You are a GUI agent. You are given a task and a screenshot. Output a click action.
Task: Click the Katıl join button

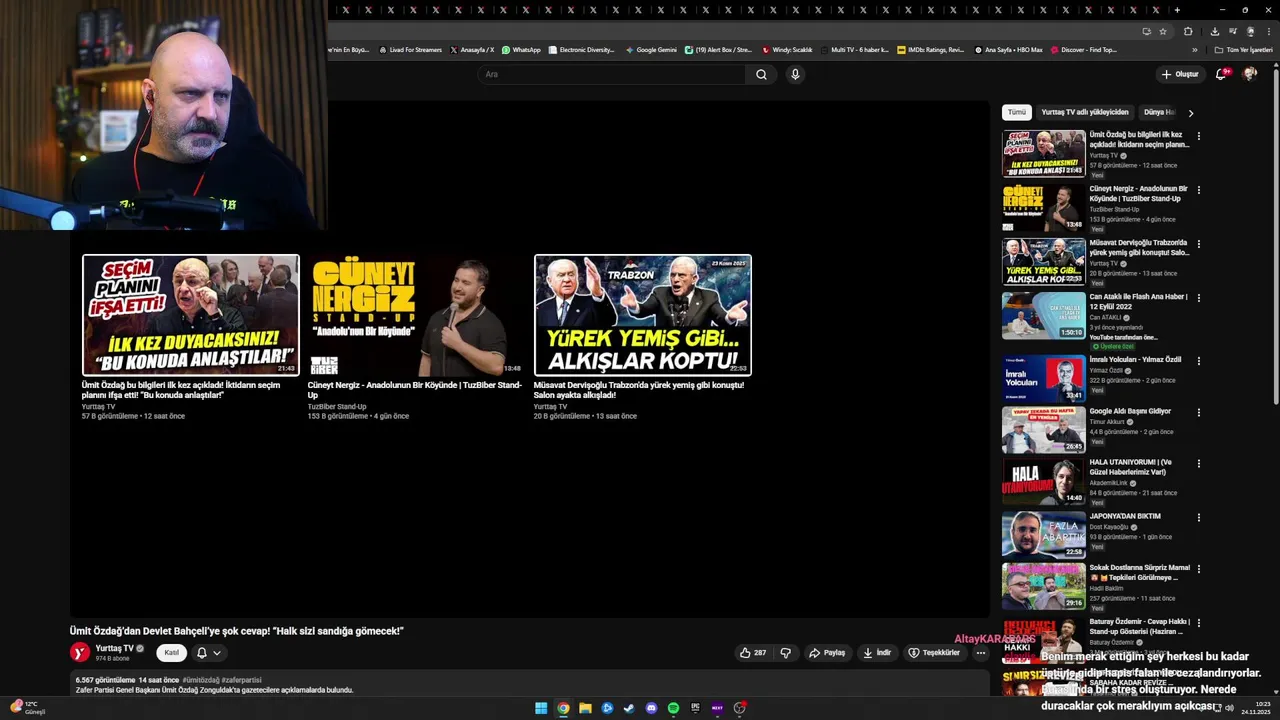[x=172, y=653]
